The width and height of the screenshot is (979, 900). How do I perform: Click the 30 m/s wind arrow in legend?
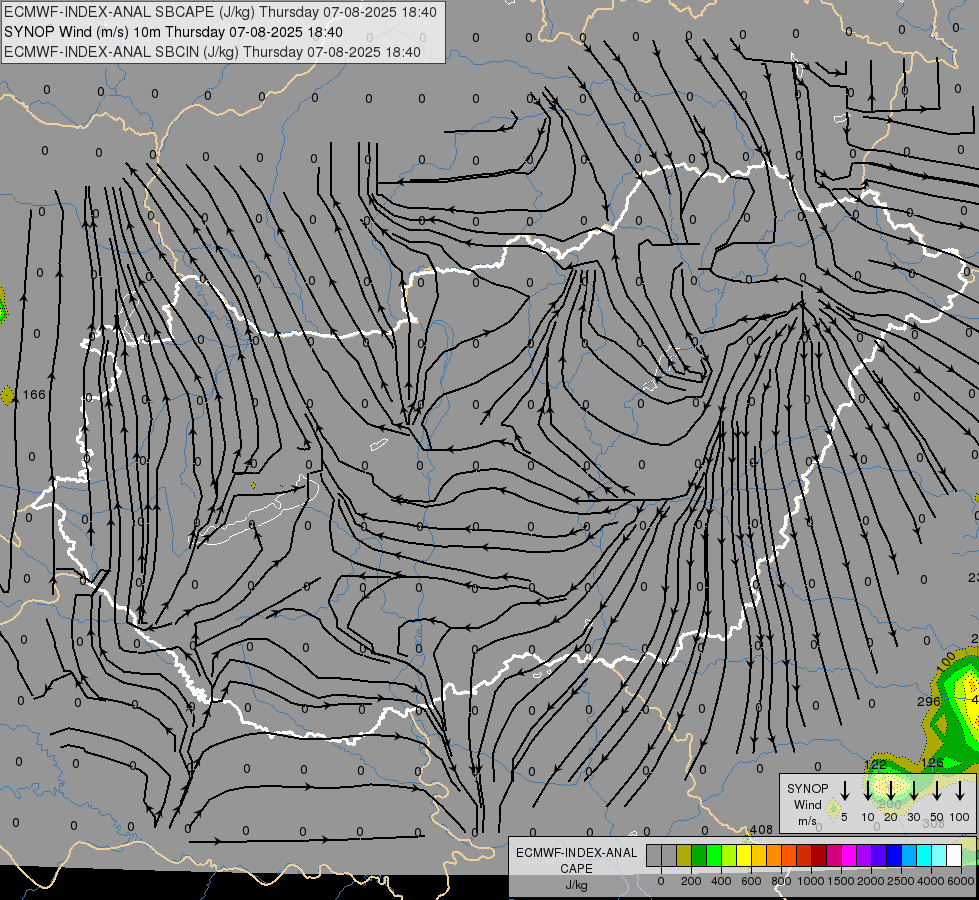tap(914, 790)
